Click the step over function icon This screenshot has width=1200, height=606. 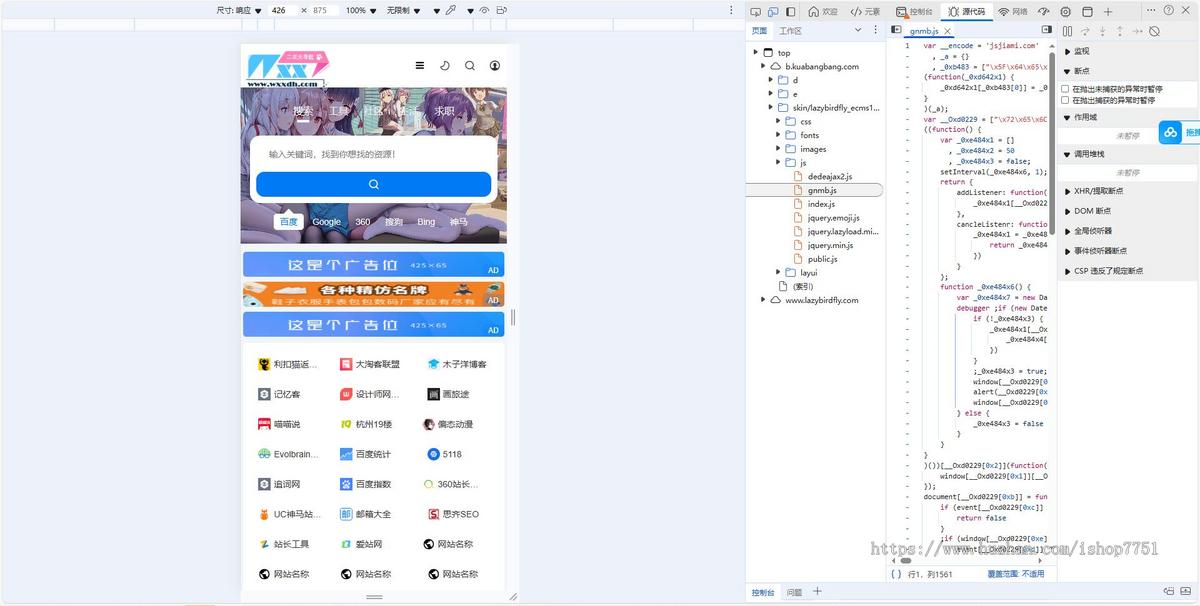click(1085, 31)
